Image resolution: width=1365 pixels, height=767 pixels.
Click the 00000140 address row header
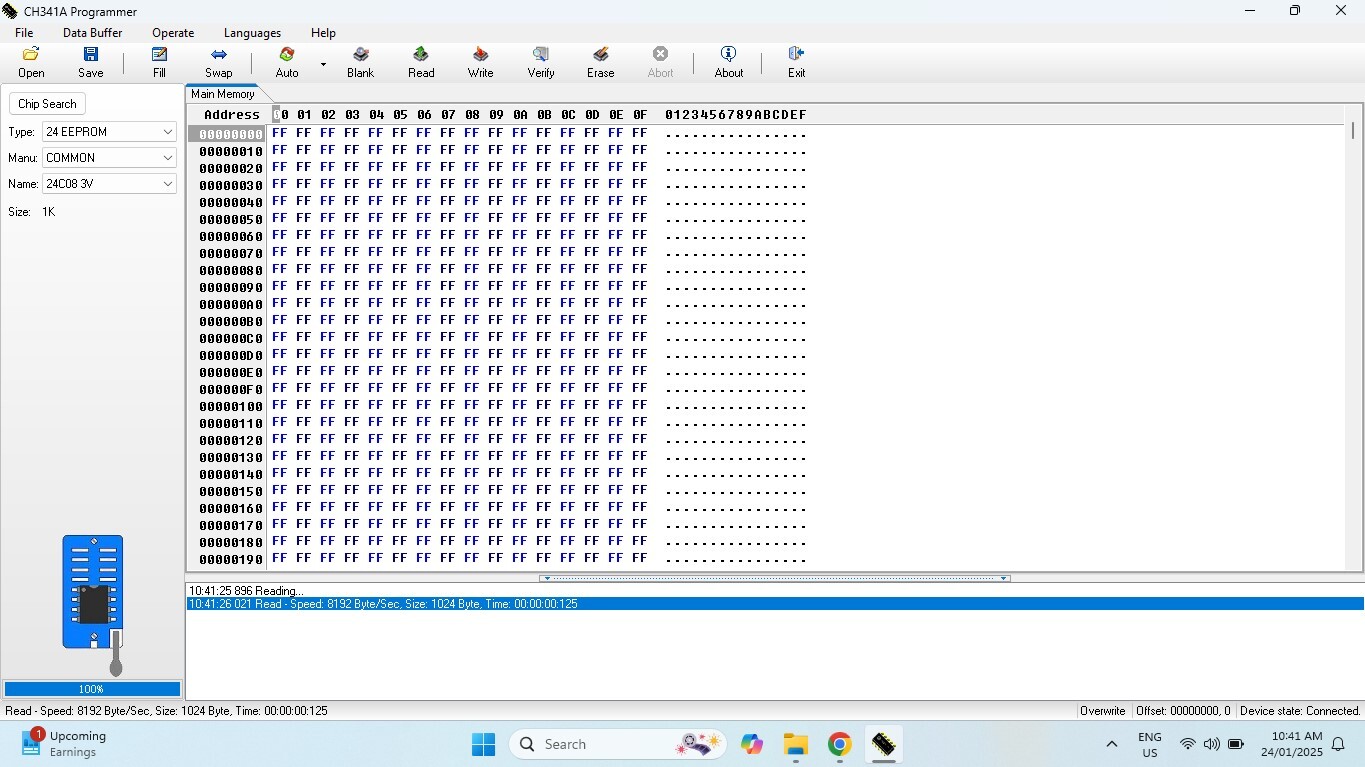230,474
